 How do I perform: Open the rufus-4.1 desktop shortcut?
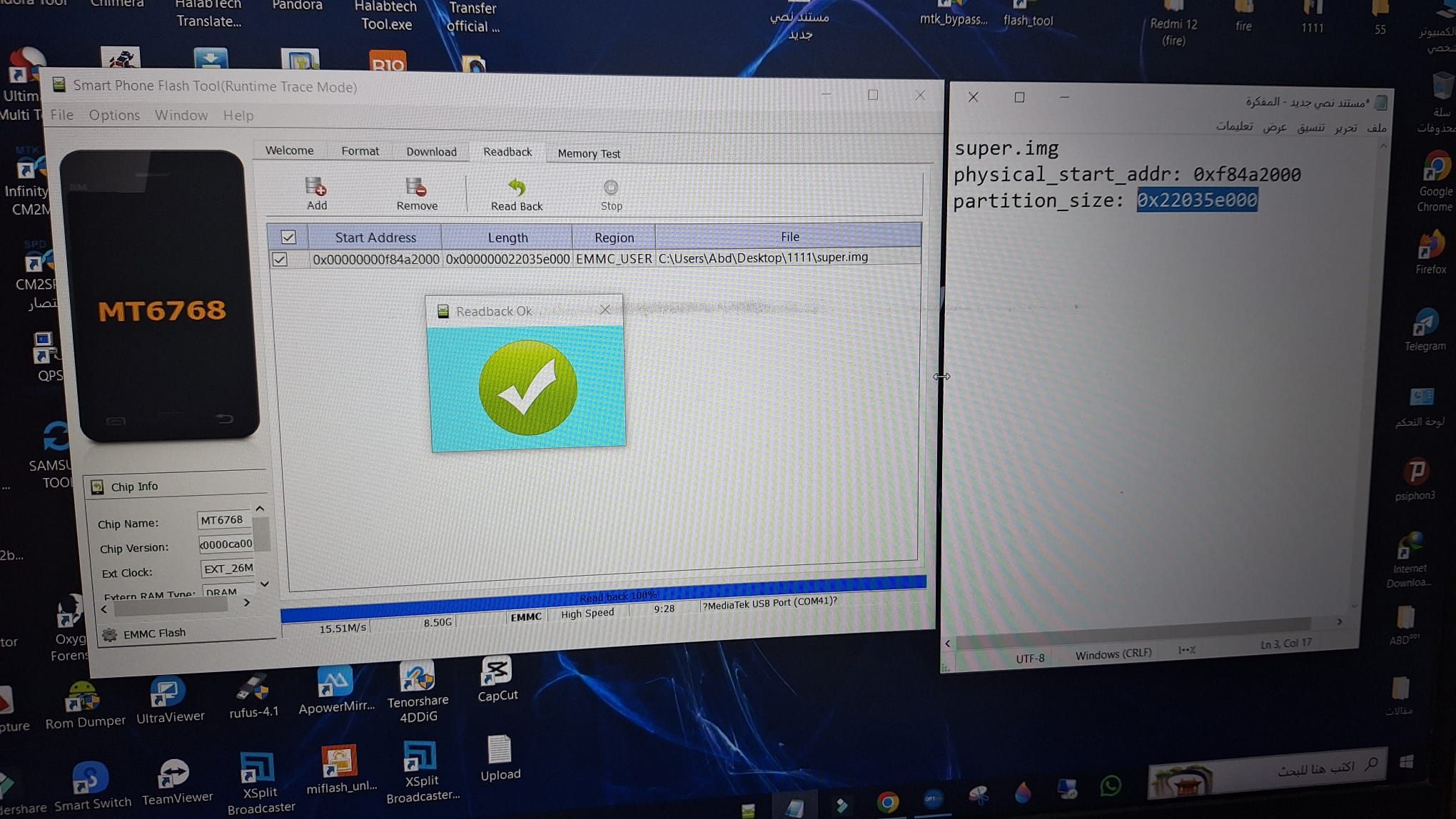coord(253,696)
